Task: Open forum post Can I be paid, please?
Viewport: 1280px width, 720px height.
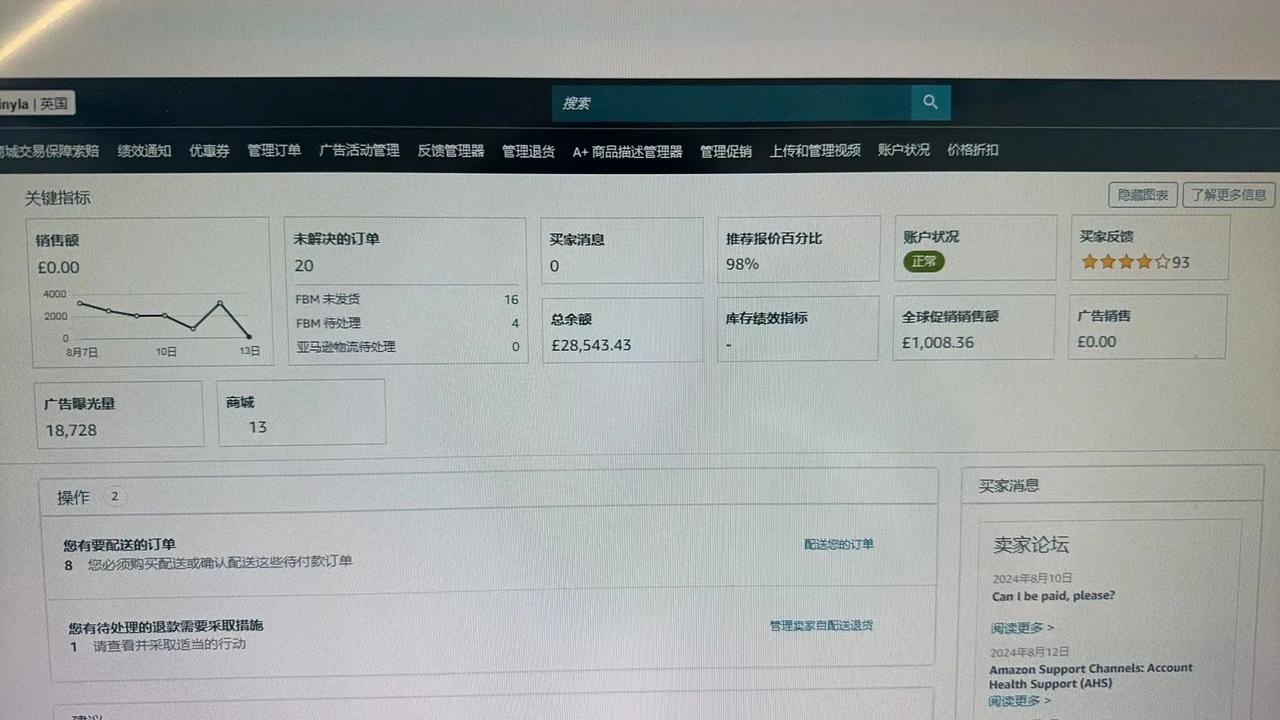Action: point(1053,596)
